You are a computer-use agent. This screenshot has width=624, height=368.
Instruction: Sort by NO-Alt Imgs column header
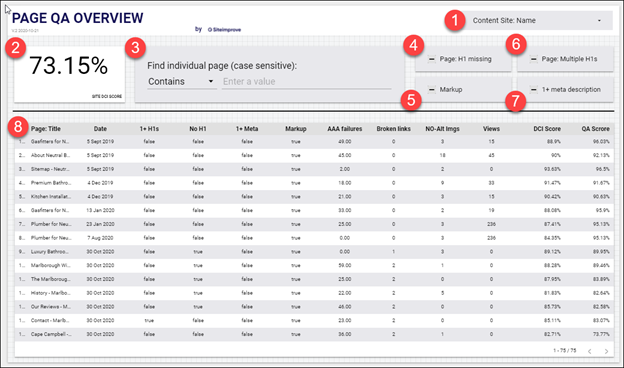click(x=443, y=129)
